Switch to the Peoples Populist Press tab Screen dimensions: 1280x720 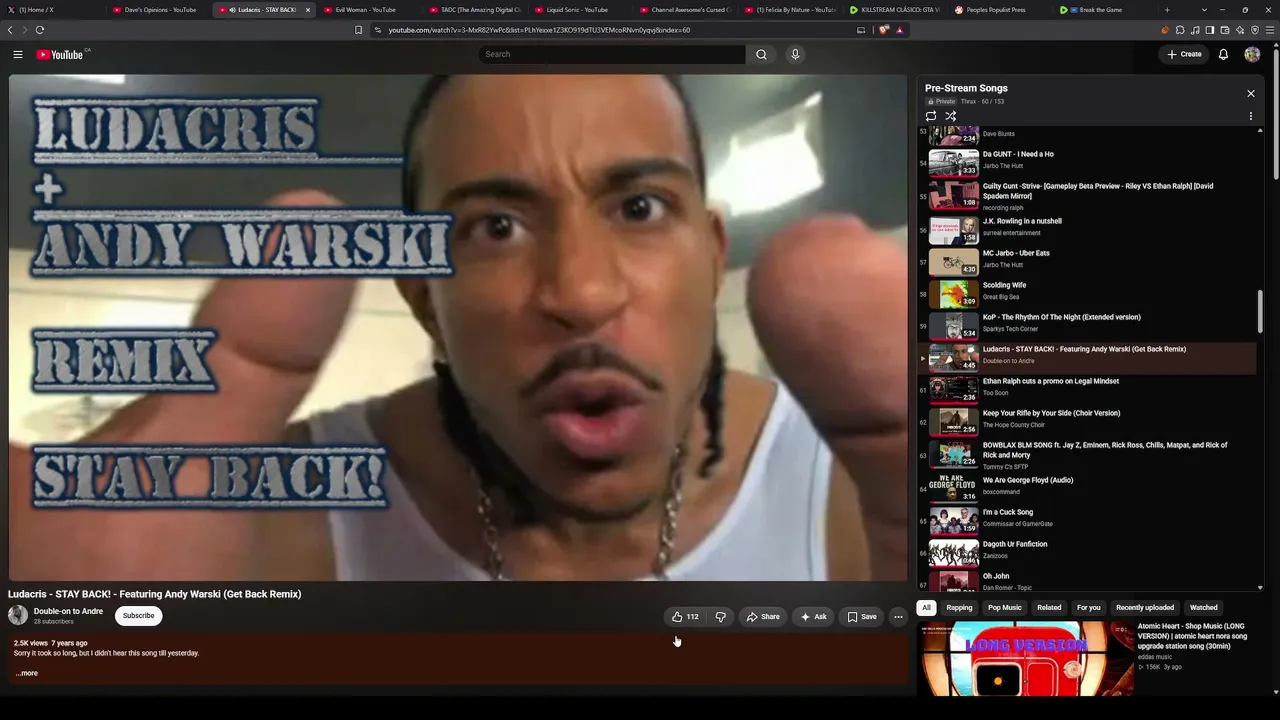(995, 10)
